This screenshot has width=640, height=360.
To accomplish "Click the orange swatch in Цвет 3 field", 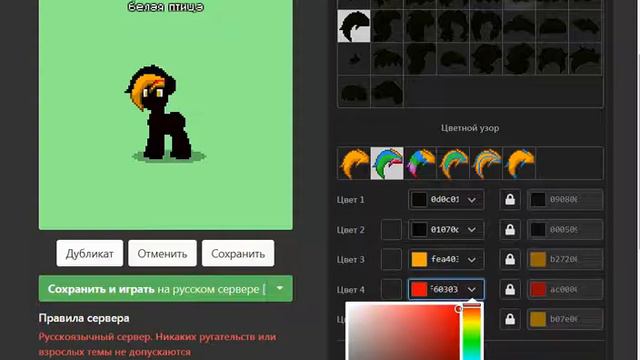I will pos(419,259).
